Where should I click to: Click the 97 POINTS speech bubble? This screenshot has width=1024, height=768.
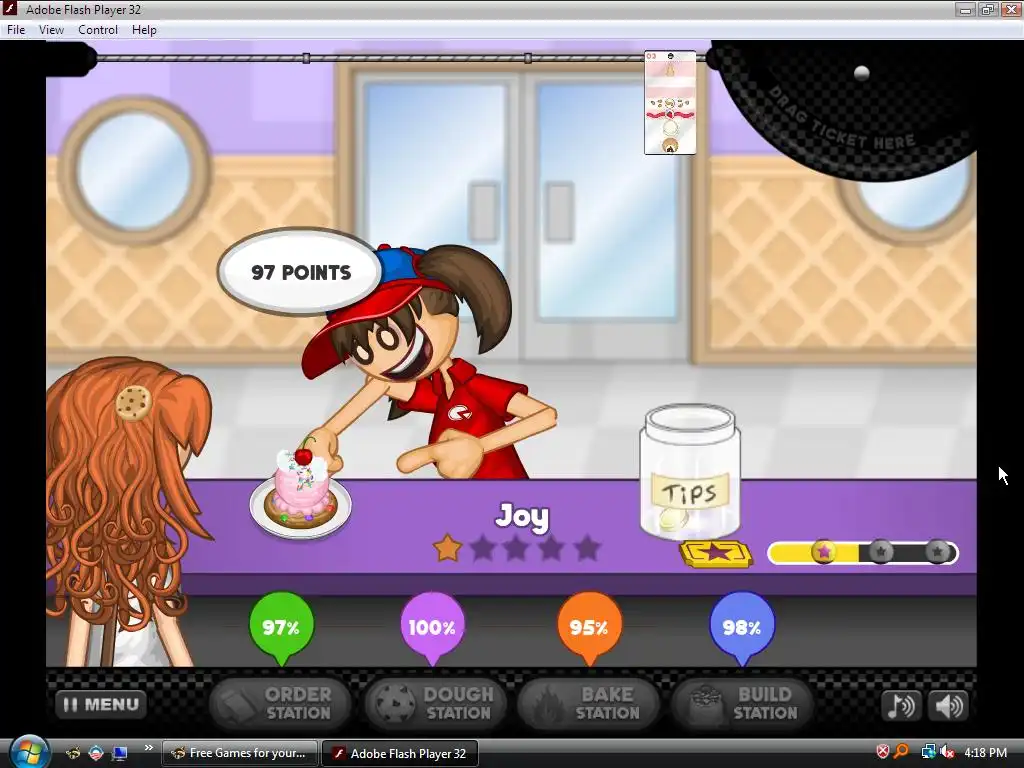coord(300,272)
